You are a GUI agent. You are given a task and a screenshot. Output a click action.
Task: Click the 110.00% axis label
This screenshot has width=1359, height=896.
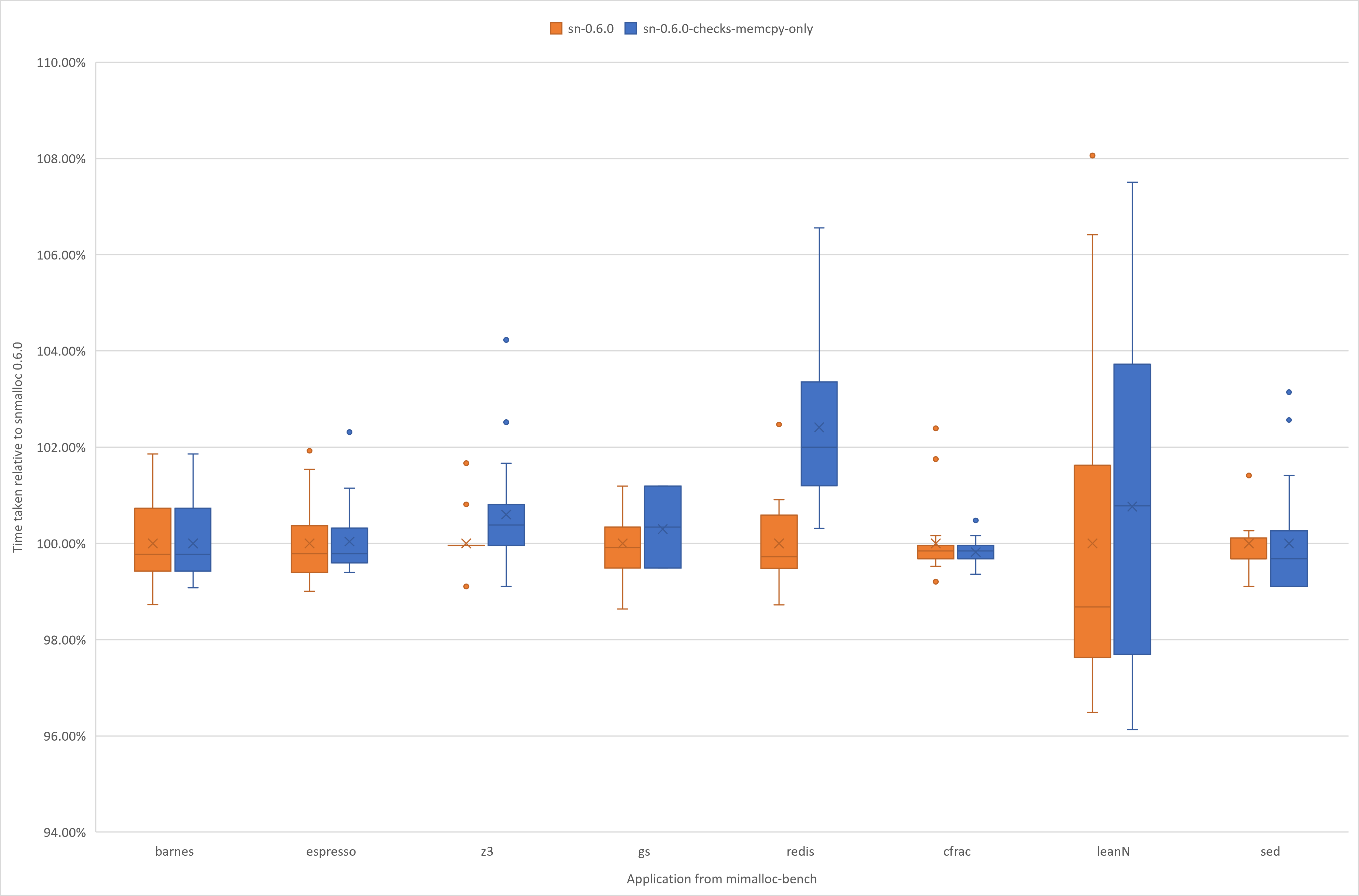tap(61, 63)
